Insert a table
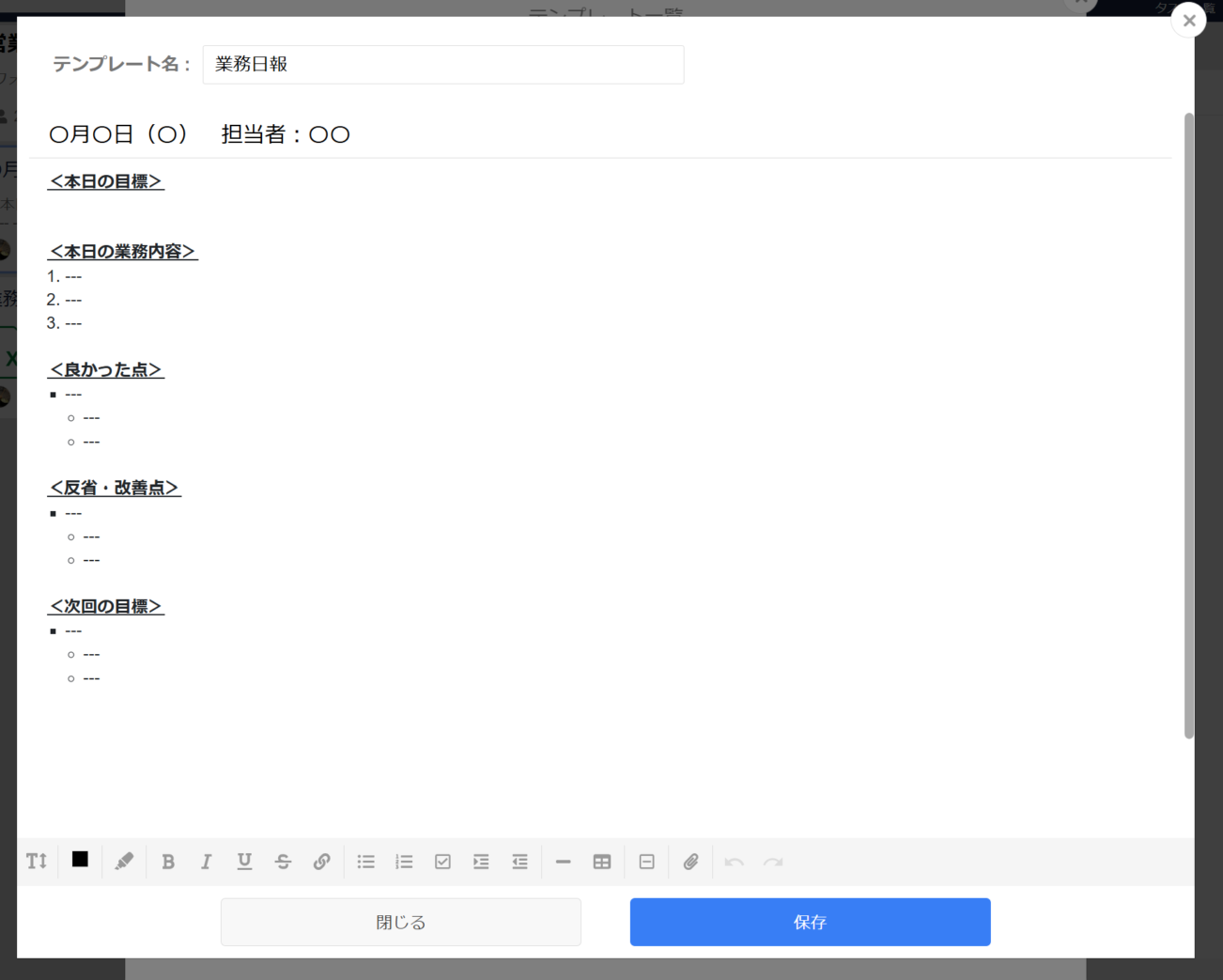Image resolution: width=1223 pixels, height=980 pixels. pyautogui.click(x=602, y=862)
